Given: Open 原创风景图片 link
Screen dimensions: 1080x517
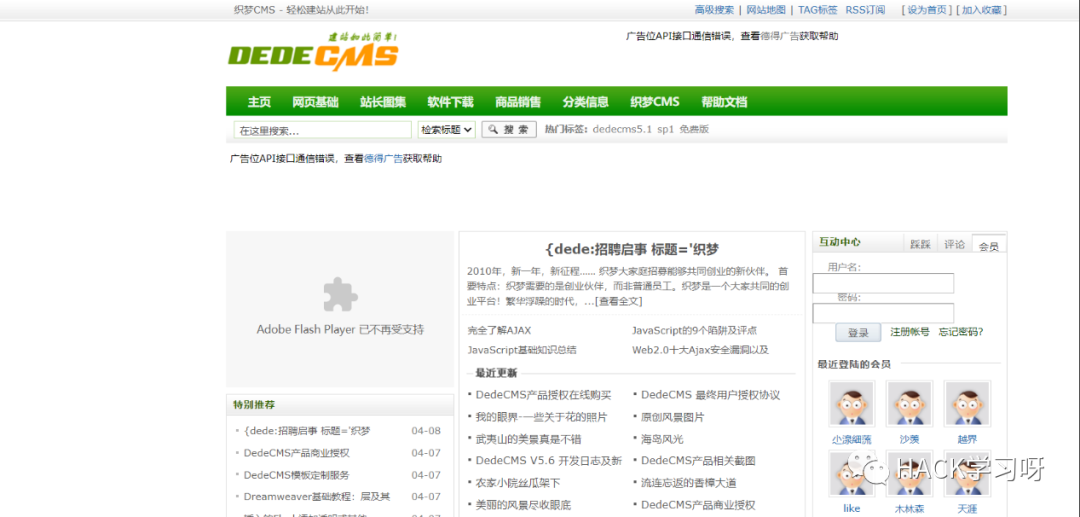Looking at the screenshot, I should pyautogui.click(x=672, y=417).
